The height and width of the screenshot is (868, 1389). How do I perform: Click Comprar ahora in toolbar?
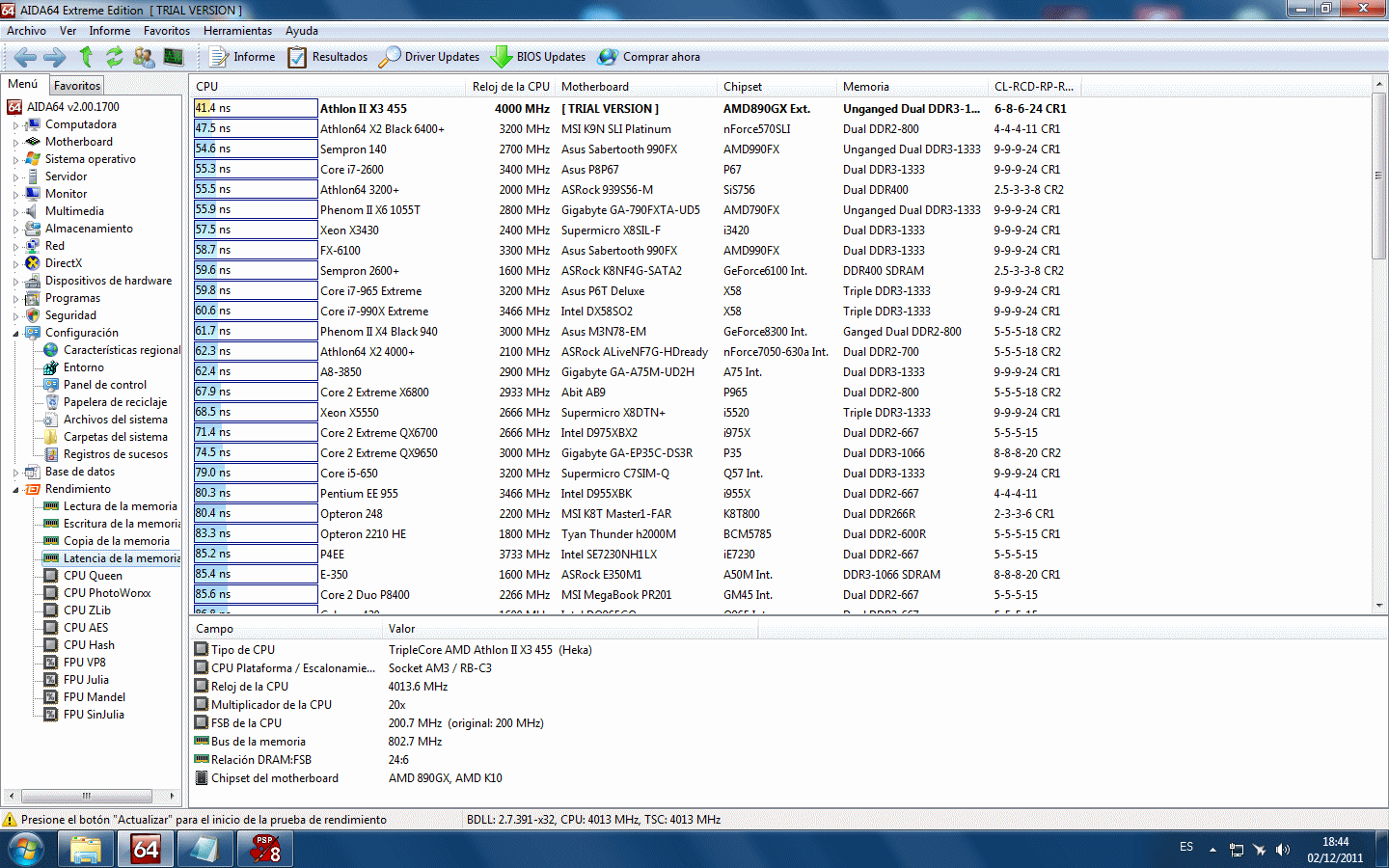click(649, 57)
